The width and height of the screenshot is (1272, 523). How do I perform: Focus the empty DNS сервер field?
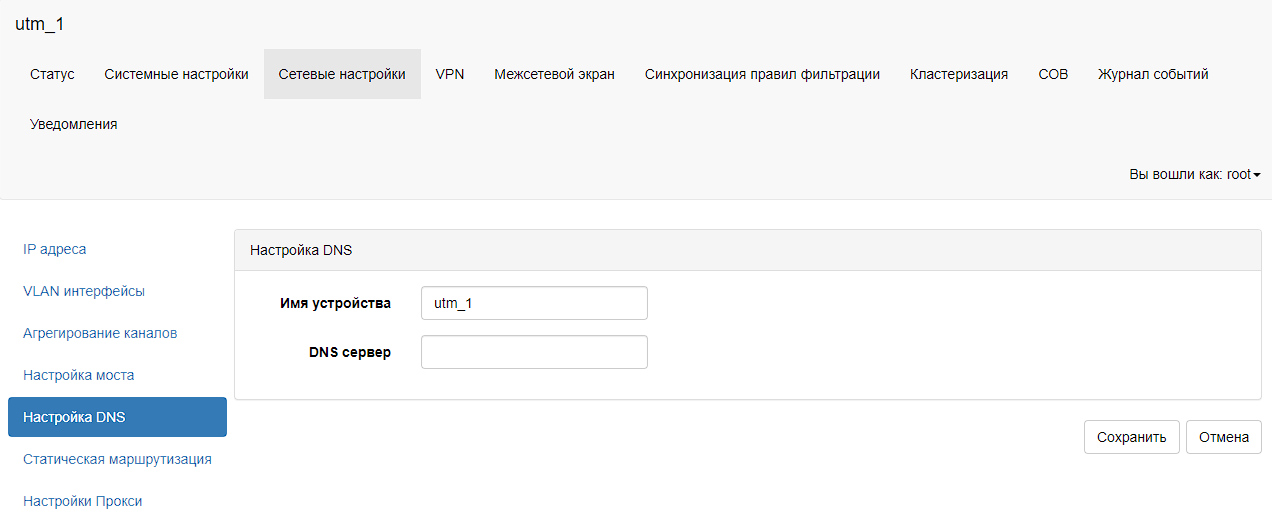pyautogui.click(x=534, y=352)
